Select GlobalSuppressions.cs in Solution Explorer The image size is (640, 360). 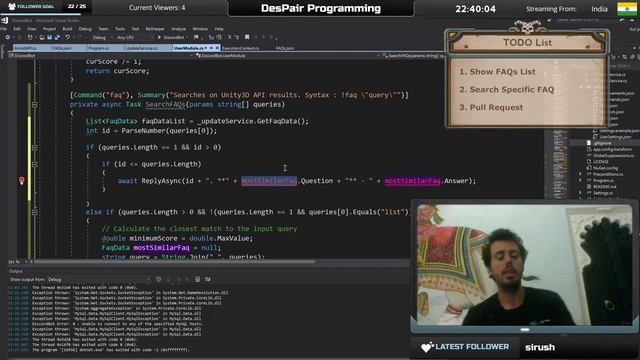pyautogui.click(x=613, y=156)
